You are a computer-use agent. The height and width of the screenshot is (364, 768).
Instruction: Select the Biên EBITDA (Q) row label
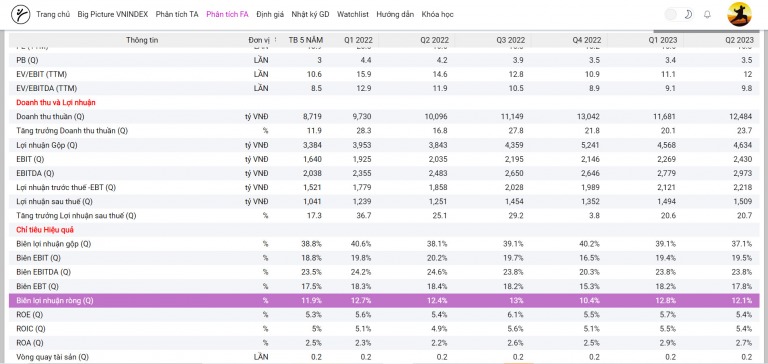click(43, 272)
